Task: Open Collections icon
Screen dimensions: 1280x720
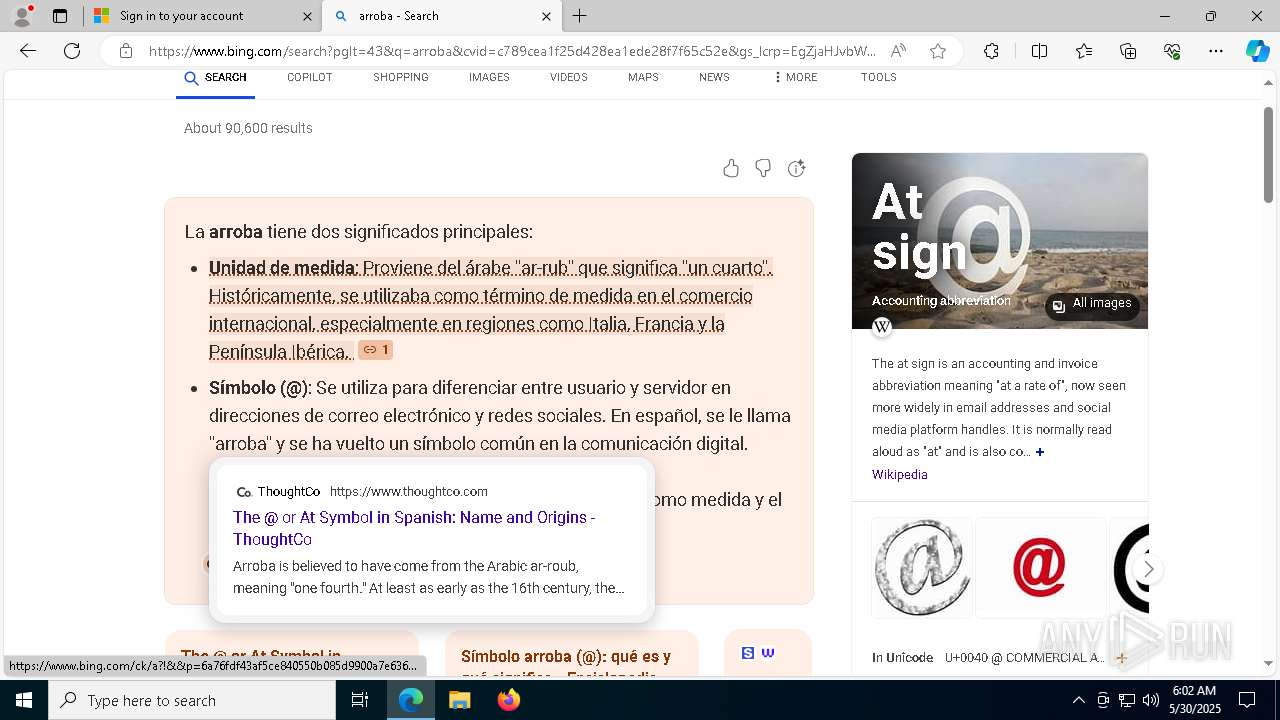Action: pos(1128,51)
